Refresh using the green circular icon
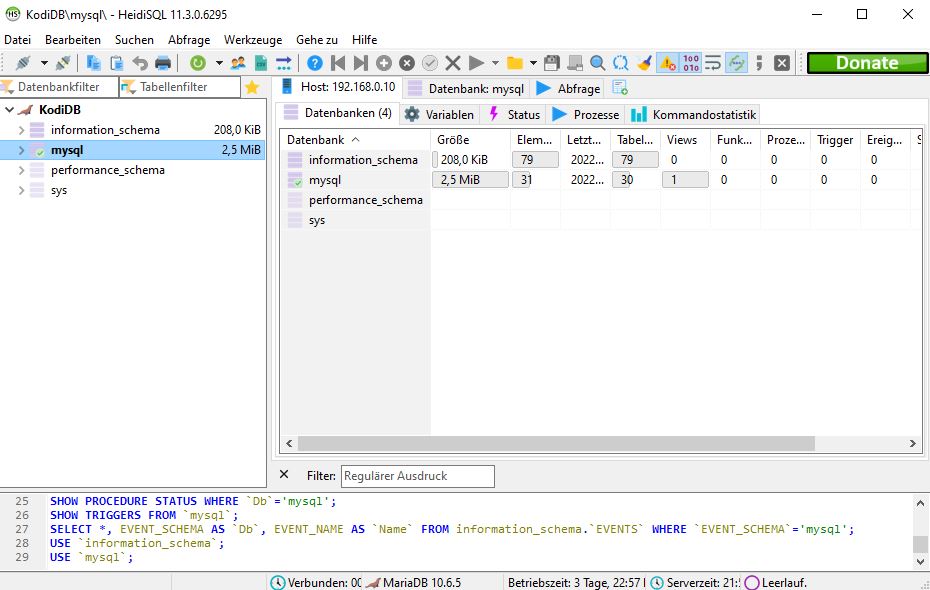930x590 pixels. 198,63
